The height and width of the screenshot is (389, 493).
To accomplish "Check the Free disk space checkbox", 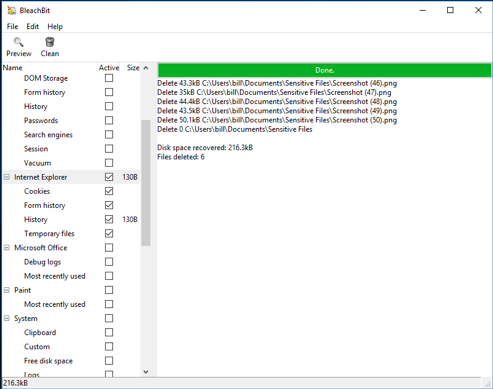I will pyautogui.click(x=109, y=361).
